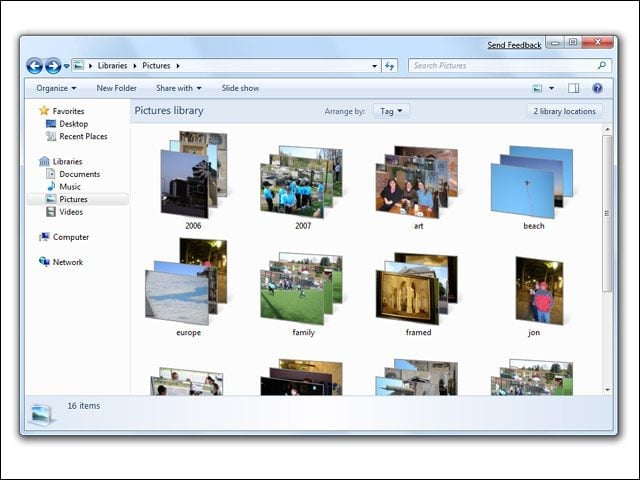
Task: Click the Network globe icon
Action: (x=44, y=262)
